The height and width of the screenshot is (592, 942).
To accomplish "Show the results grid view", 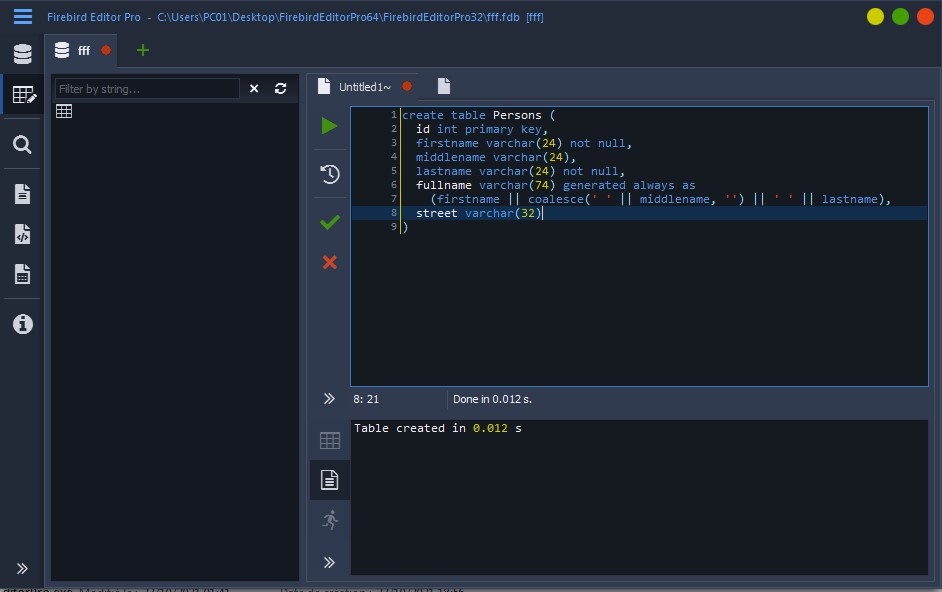I will click(x=330, y=441).
